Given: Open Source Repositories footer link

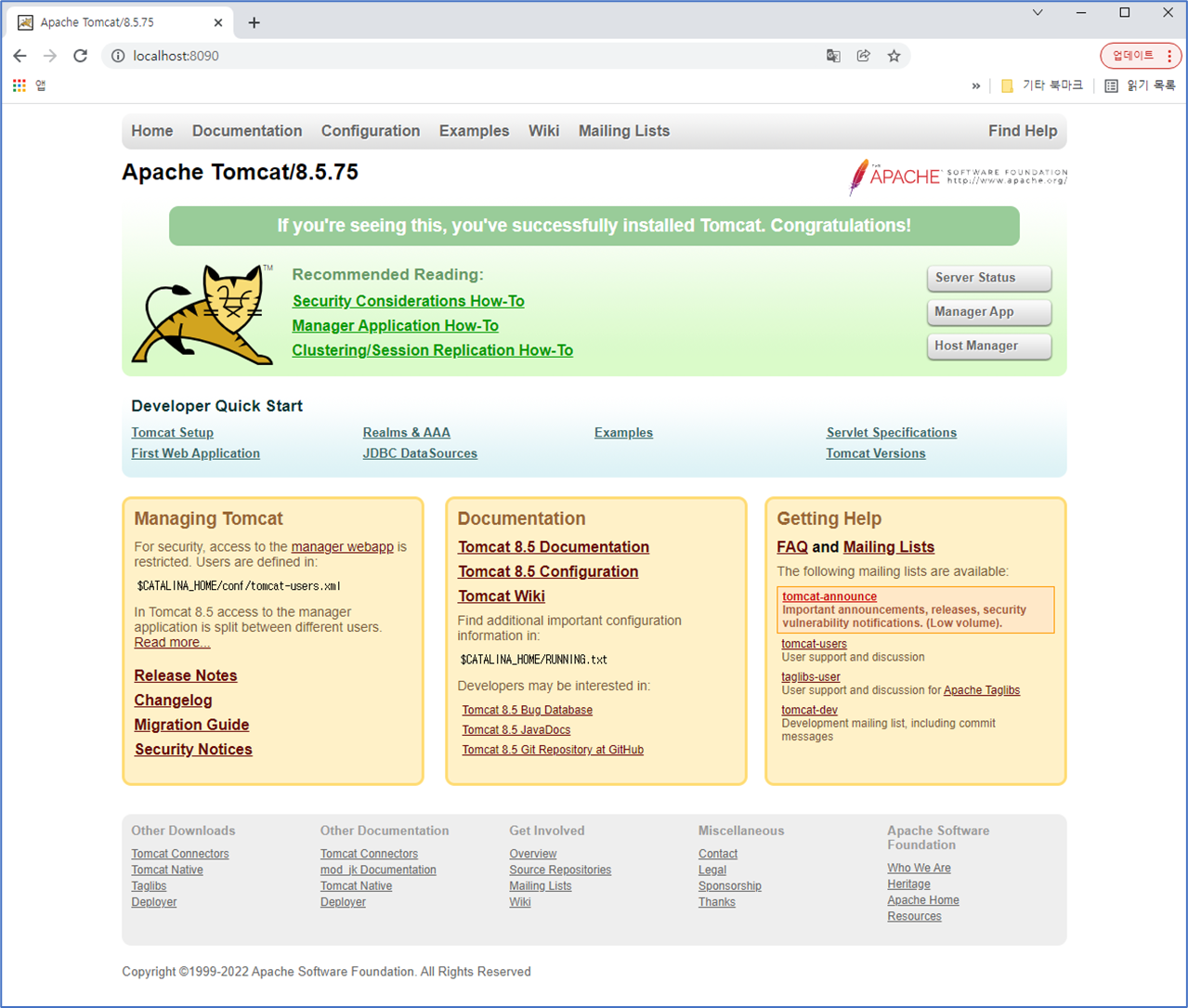Looking at the screenshot, I should (x=560, y=871).
